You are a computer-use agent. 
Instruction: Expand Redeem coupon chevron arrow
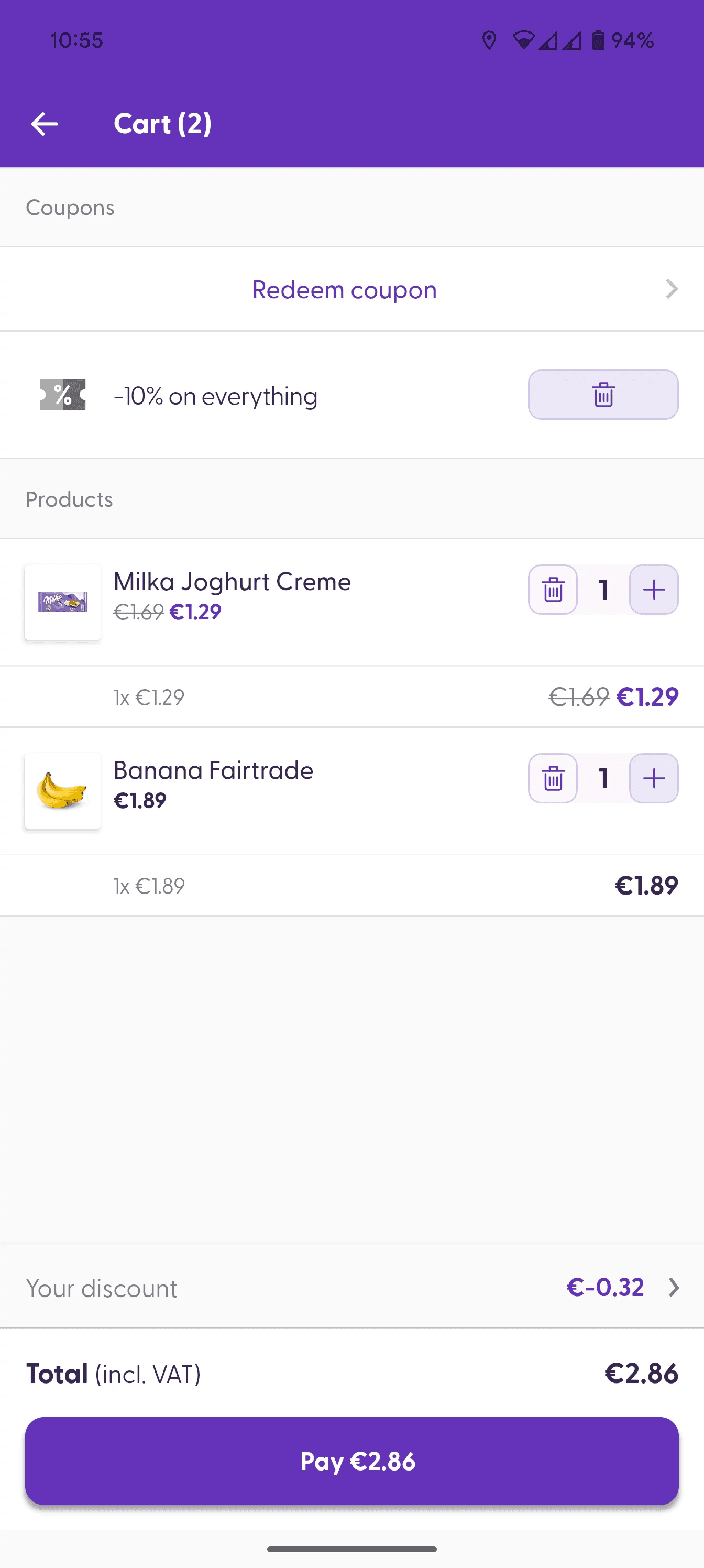(671, 289)
